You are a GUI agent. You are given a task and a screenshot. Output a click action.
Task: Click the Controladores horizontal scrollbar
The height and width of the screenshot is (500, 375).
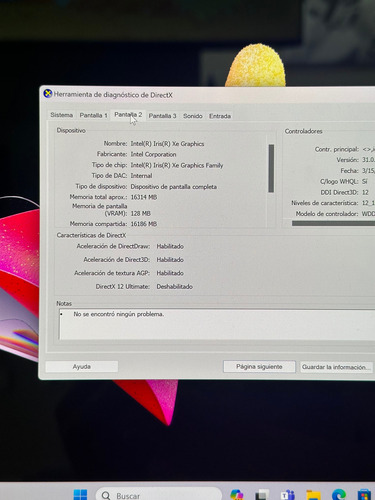[333, 223]
